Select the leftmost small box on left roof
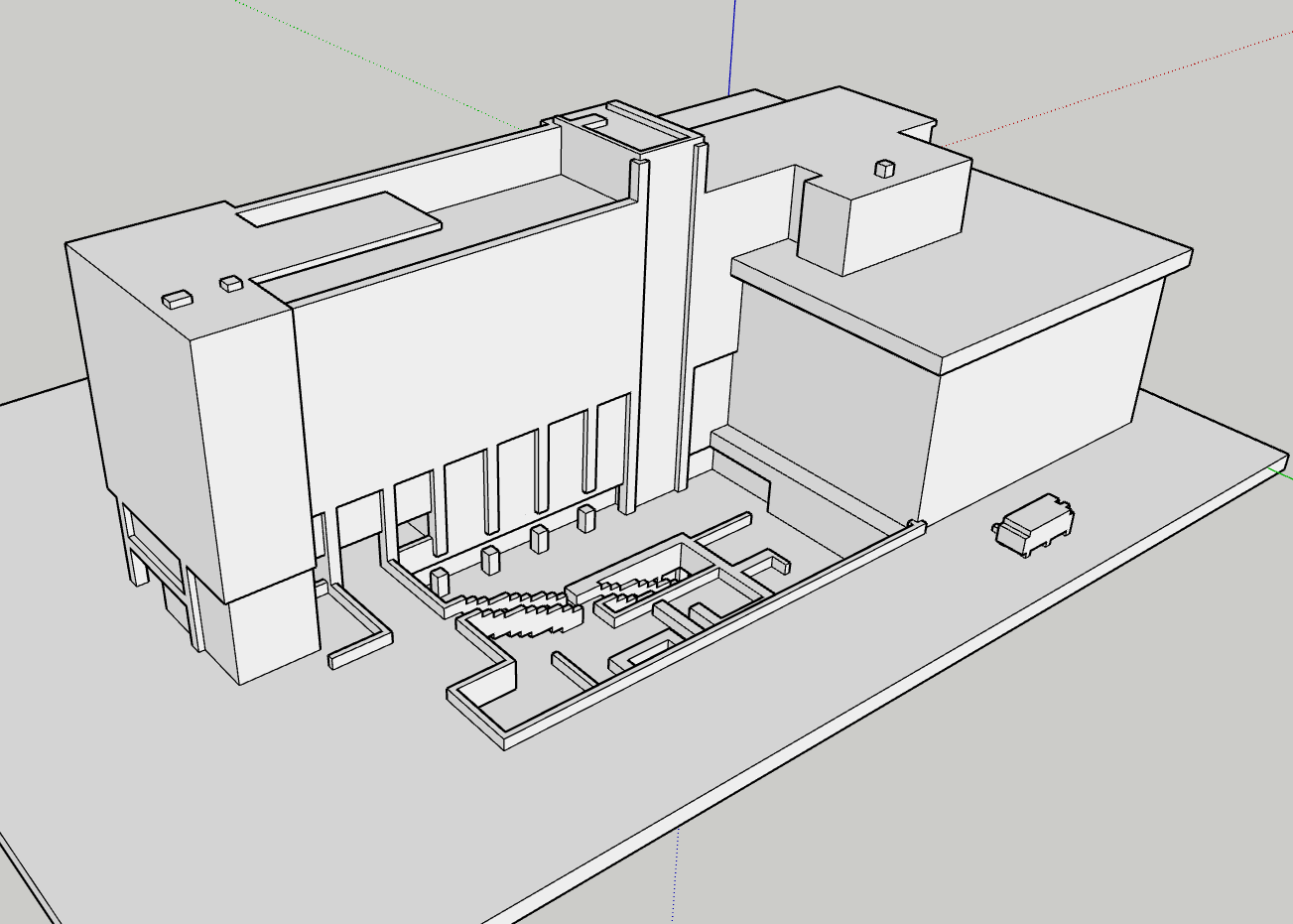This screenshot has height=924, width=1293. tap(178, 298)
